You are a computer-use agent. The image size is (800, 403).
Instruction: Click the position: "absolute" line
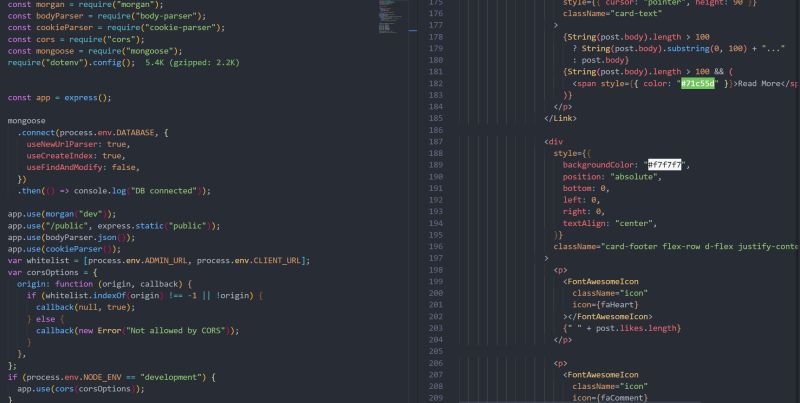(x=612, y=177)
